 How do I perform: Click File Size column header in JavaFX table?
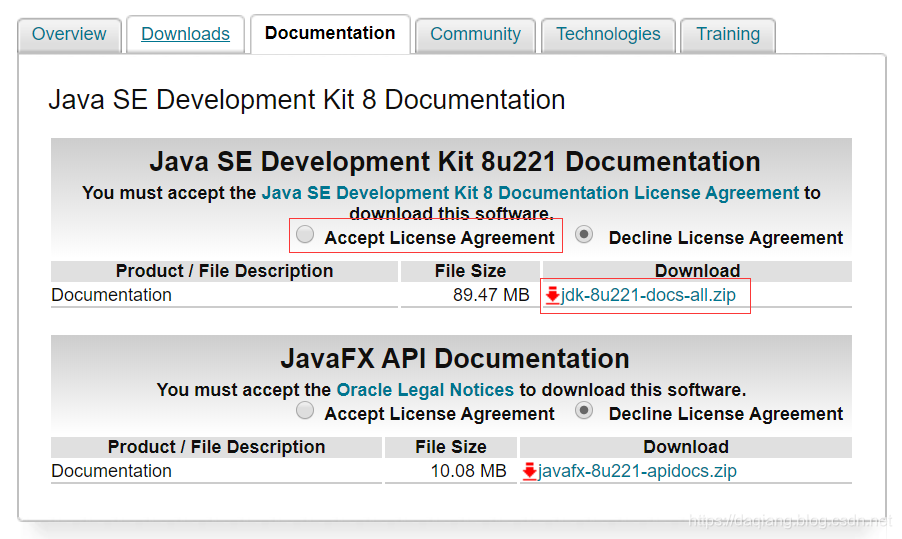tap(451, 447)
